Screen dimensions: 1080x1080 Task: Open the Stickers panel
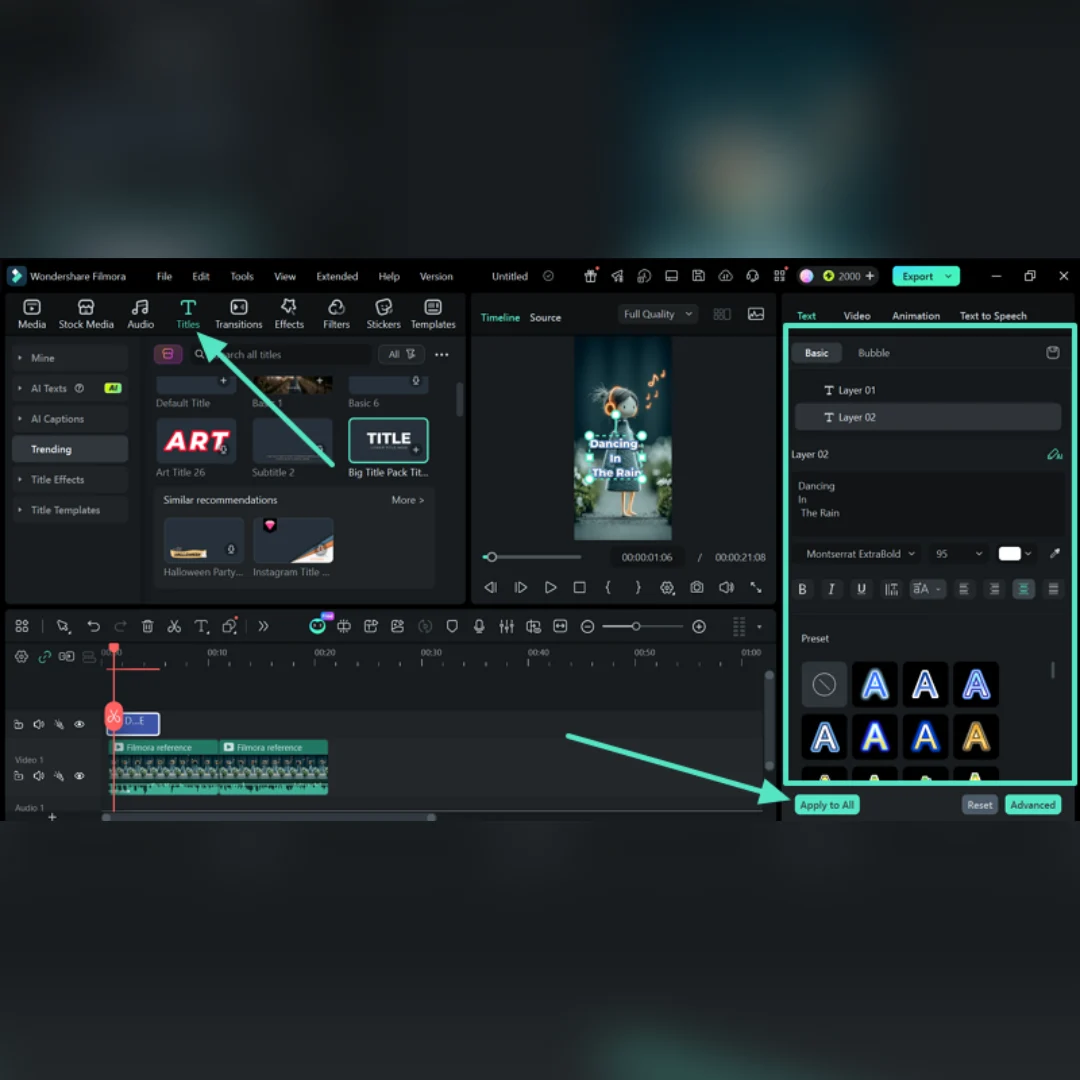[383, 313]
